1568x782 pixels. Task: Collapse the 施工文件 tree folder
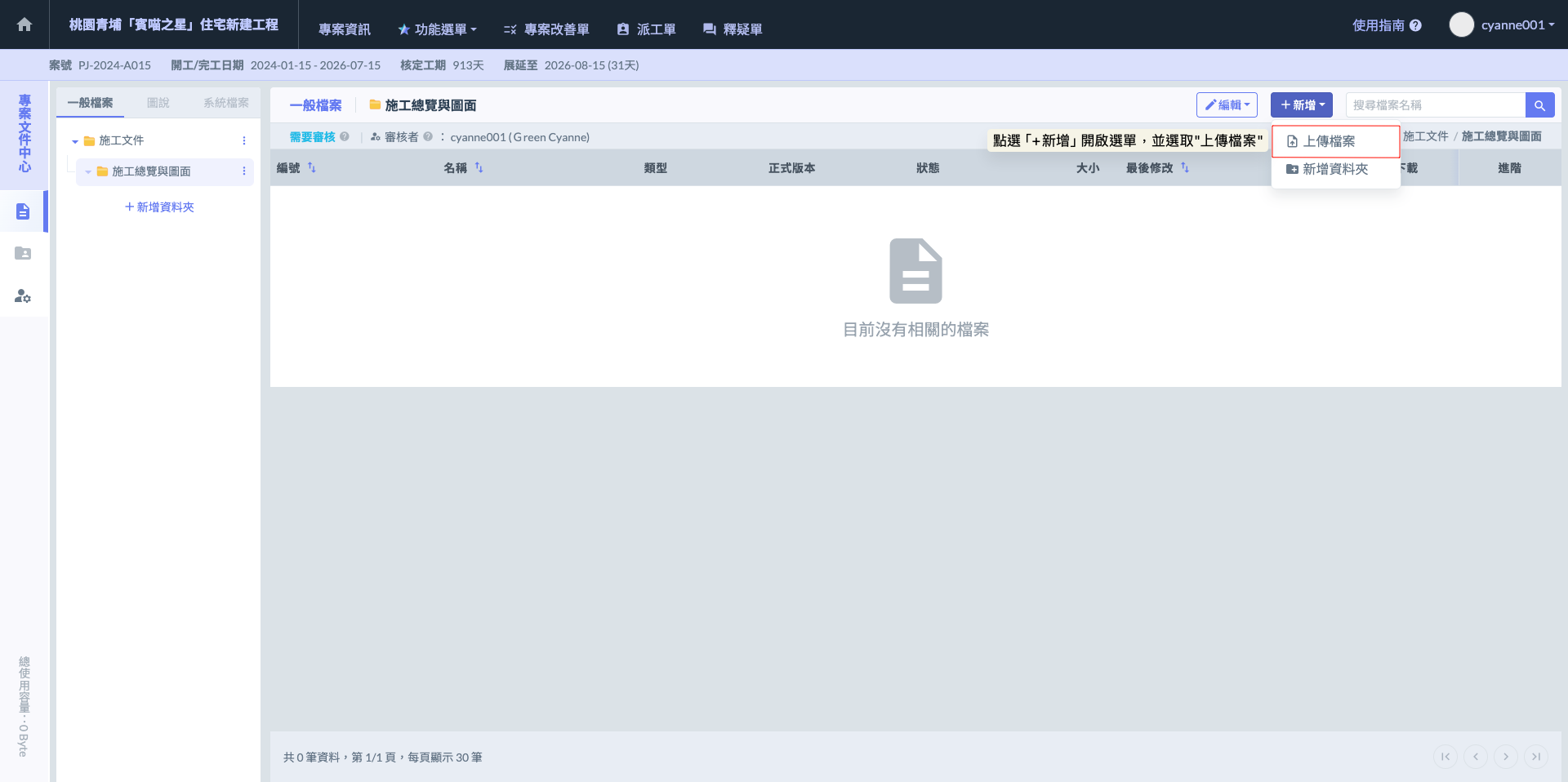pos(75,141)
